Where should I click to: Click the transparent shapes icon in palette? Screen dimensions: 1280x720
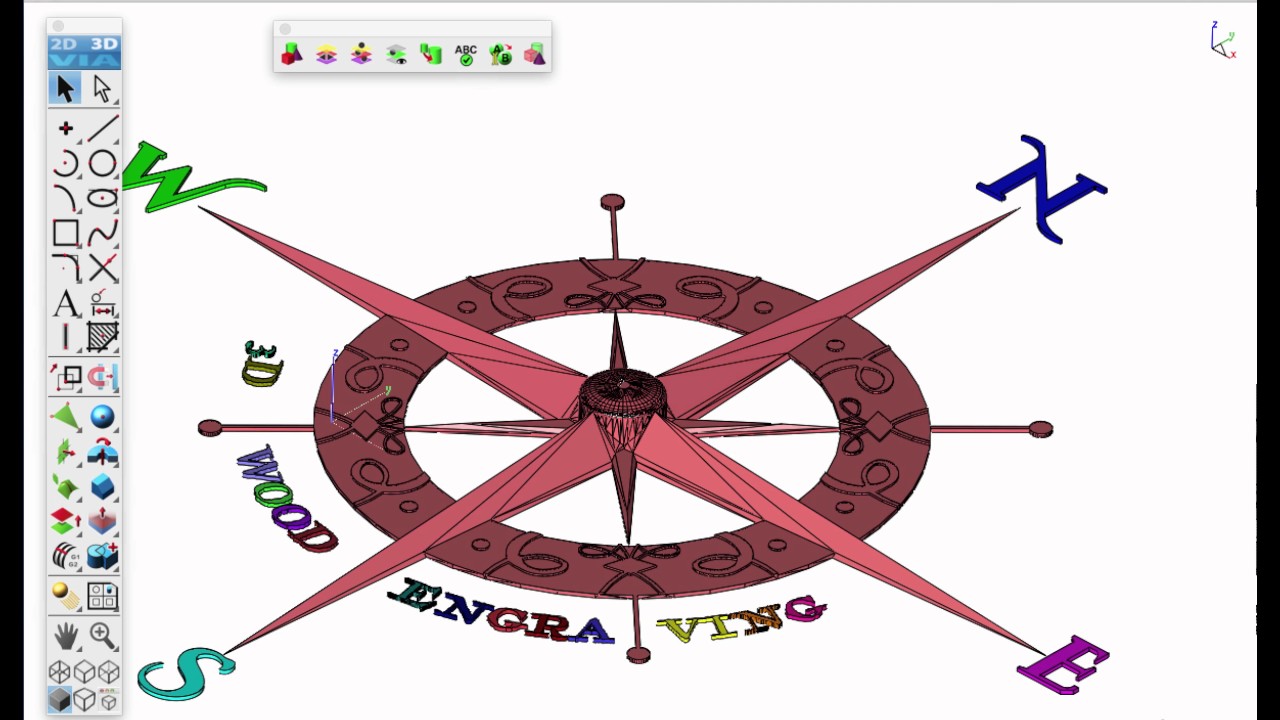click(x=535, y=54)
